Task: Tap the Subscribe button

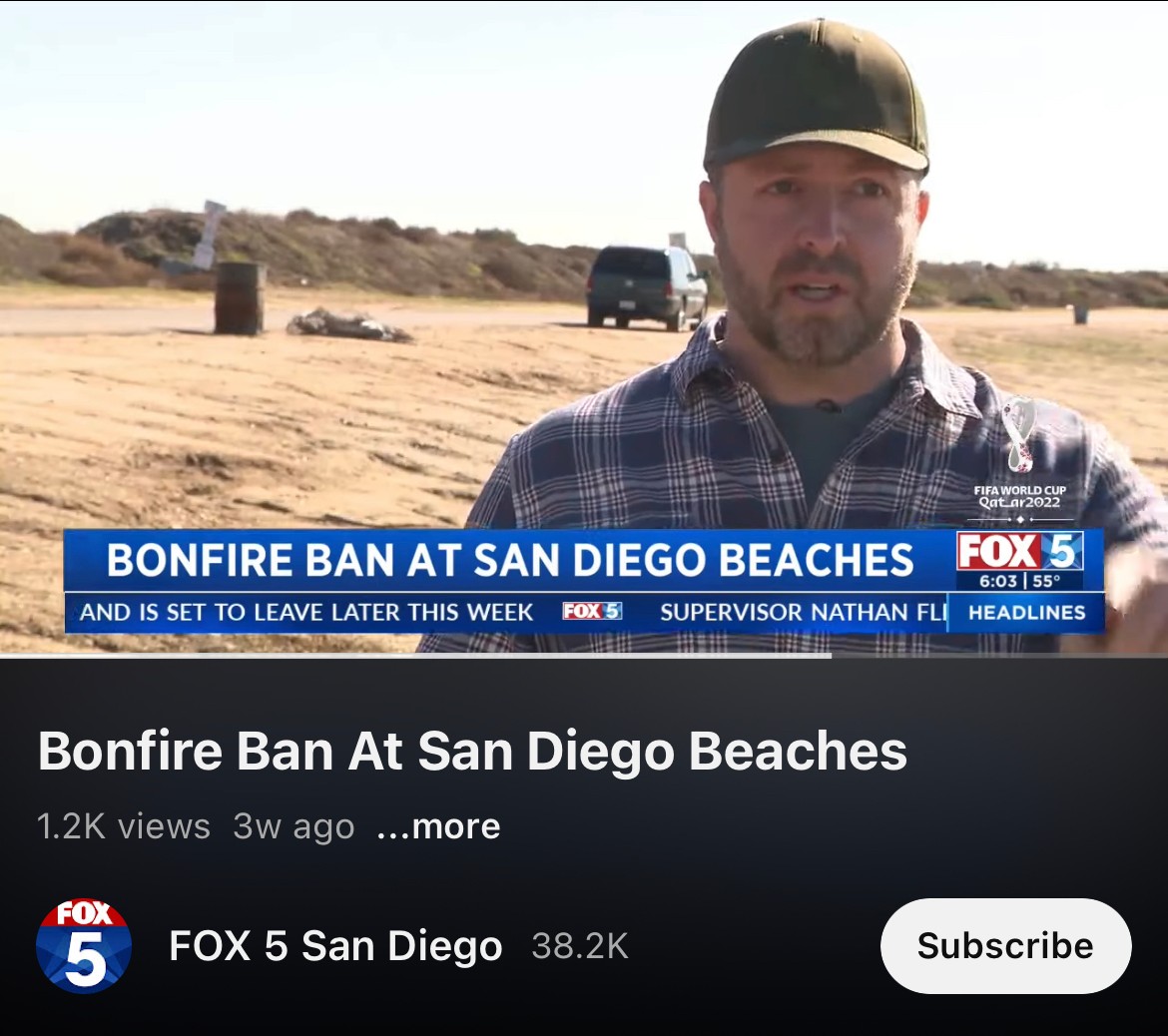Action: (x=1005, y=946)
